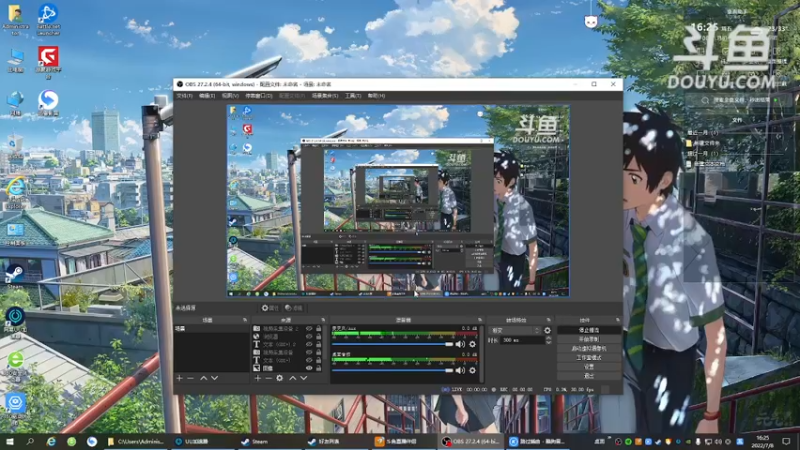
Task: Click the 300 ms duration field
Action: click(522, 340)
